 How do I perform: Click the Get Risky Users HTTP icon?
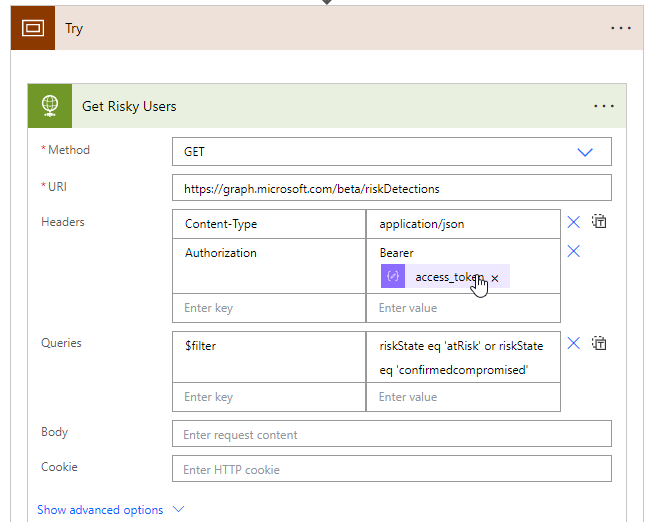point(49,106)
